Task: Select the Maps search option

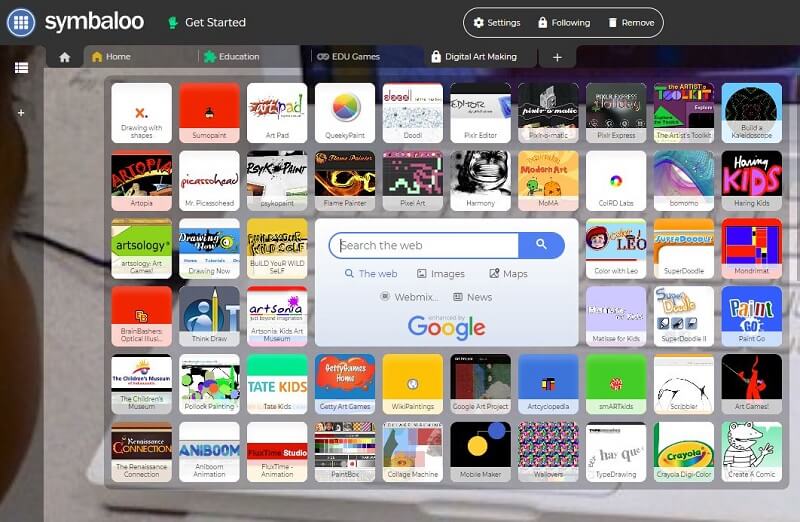Action: pyautogui.click(x=509, y=274)
